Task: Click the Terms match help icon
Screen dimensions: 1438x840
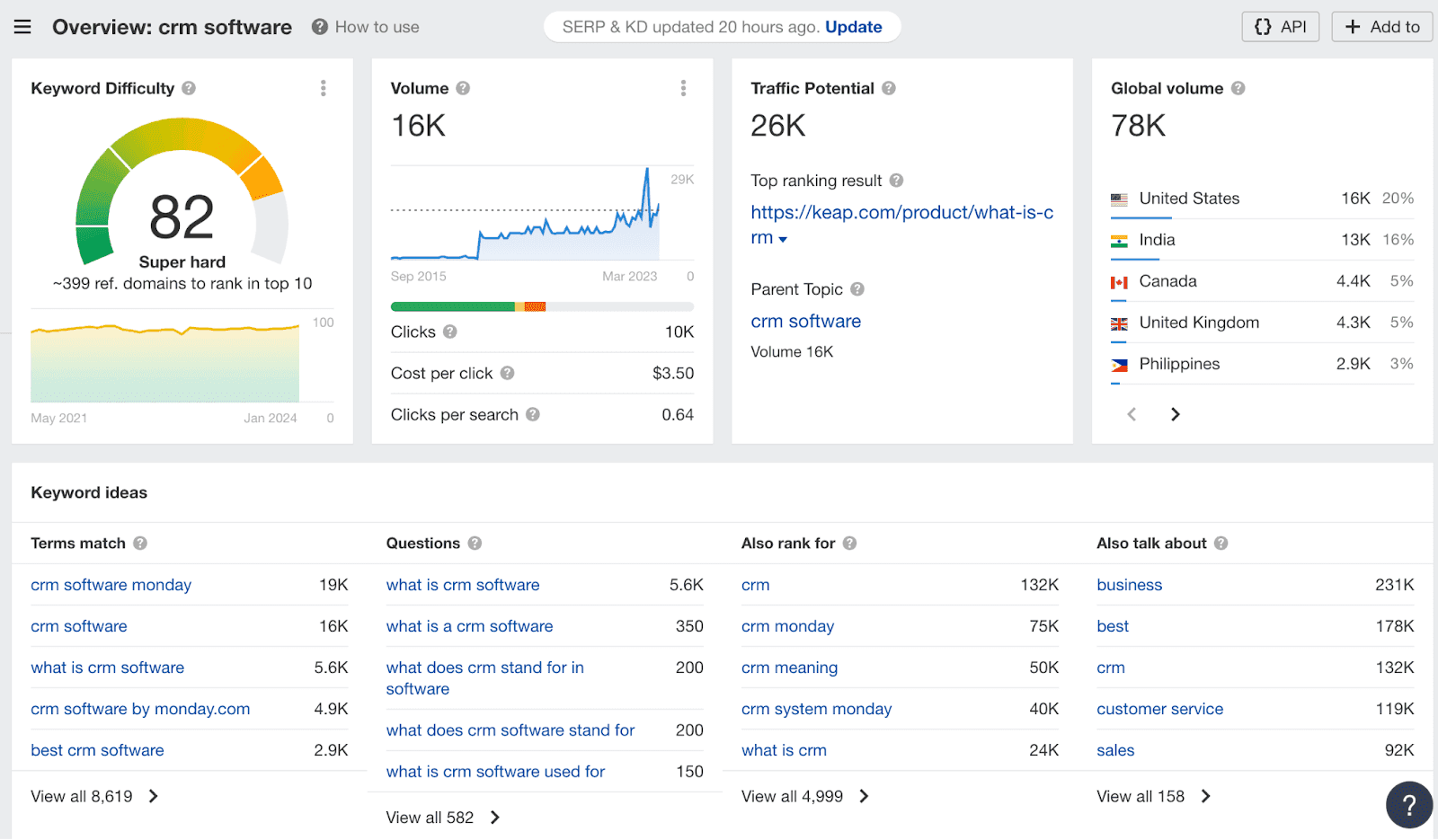Action: [x=140, y=543]
